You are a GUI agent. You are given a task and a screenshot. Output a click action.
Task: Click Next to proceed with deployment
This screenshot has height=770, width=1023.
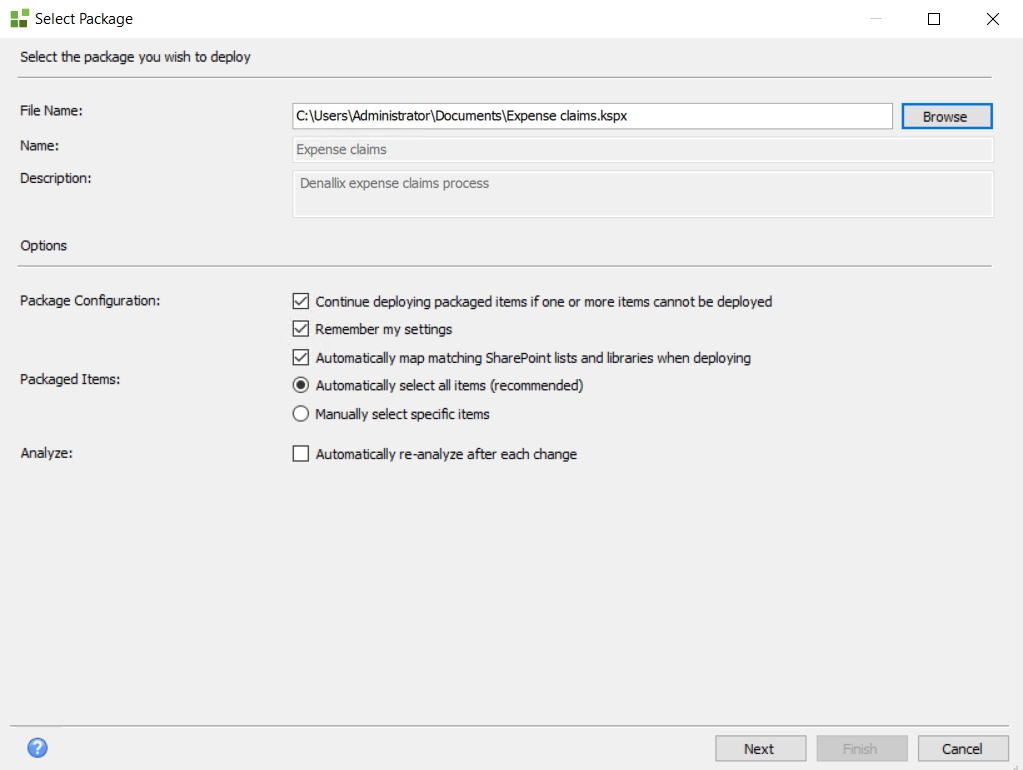760,748
